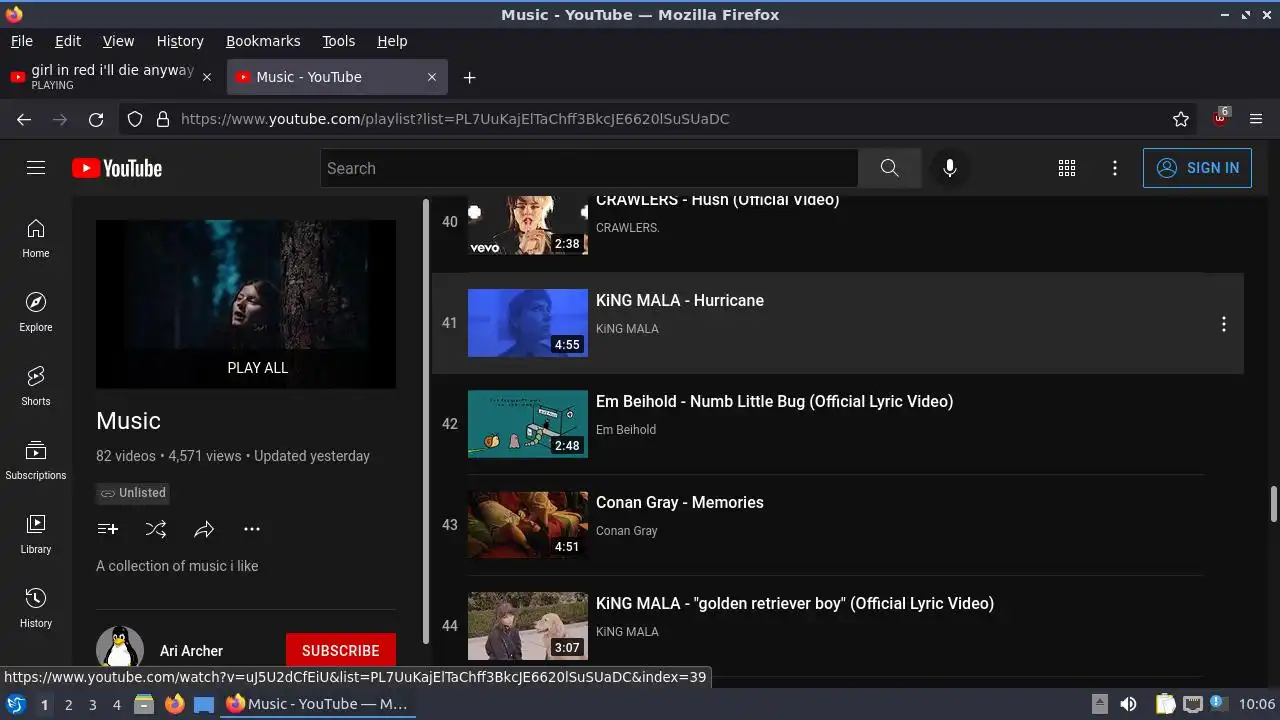Open Home in the sidebar
The width and height of the screenshot is (1280, 720).
tap(36, 238)
